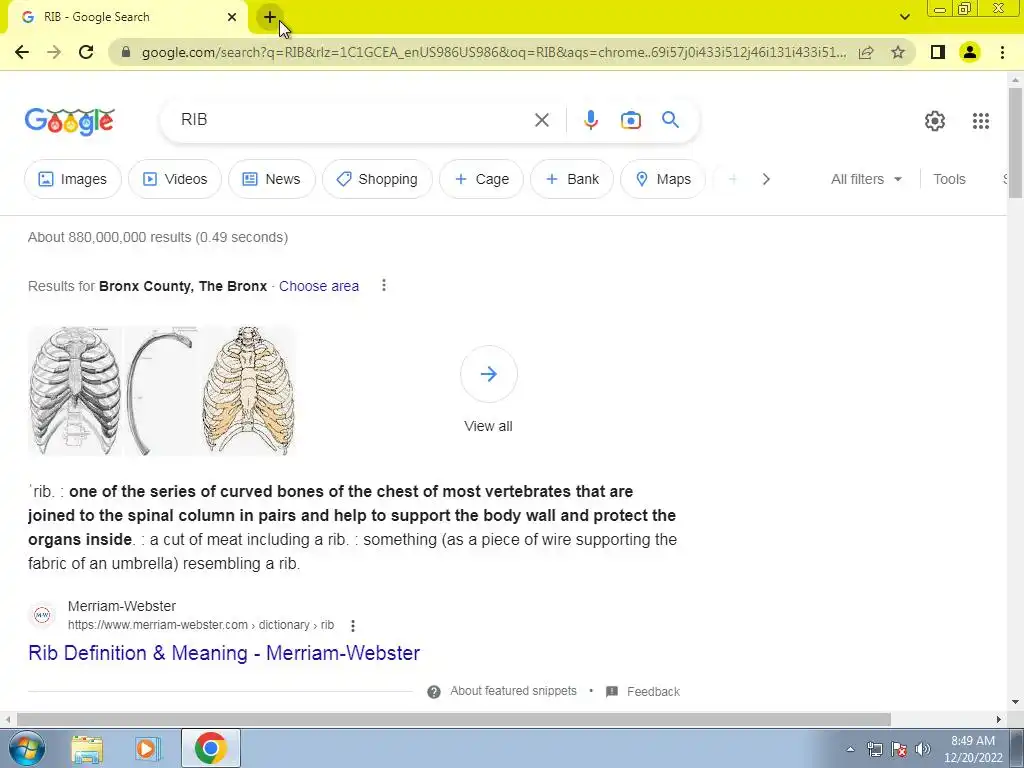Image resolution: width=1024 pixels, height=768 pixels.
Task: Show more filter chips arrow
Action: (766, 179)
